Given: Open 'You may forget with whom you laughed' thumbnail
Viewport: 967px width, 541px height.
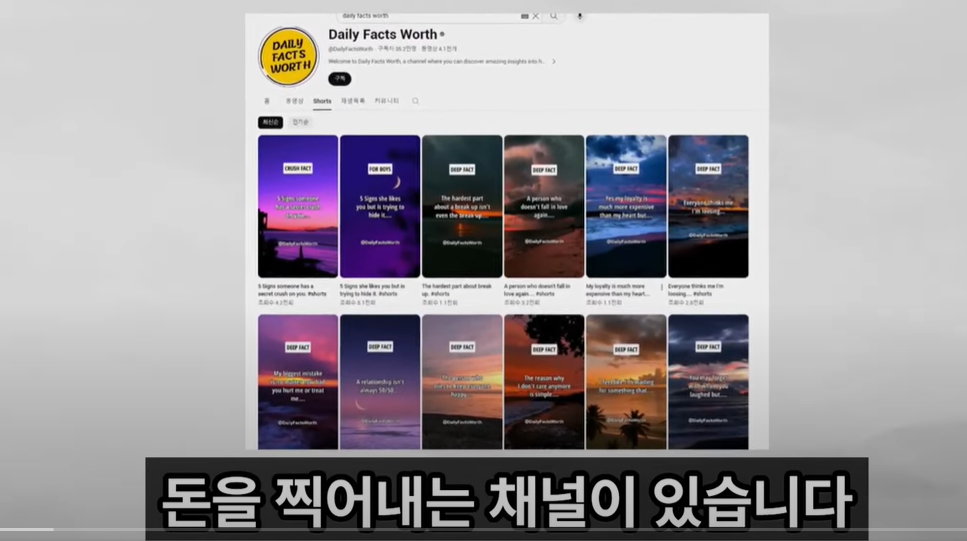Looking at the screenshot, I should [708, 382].
